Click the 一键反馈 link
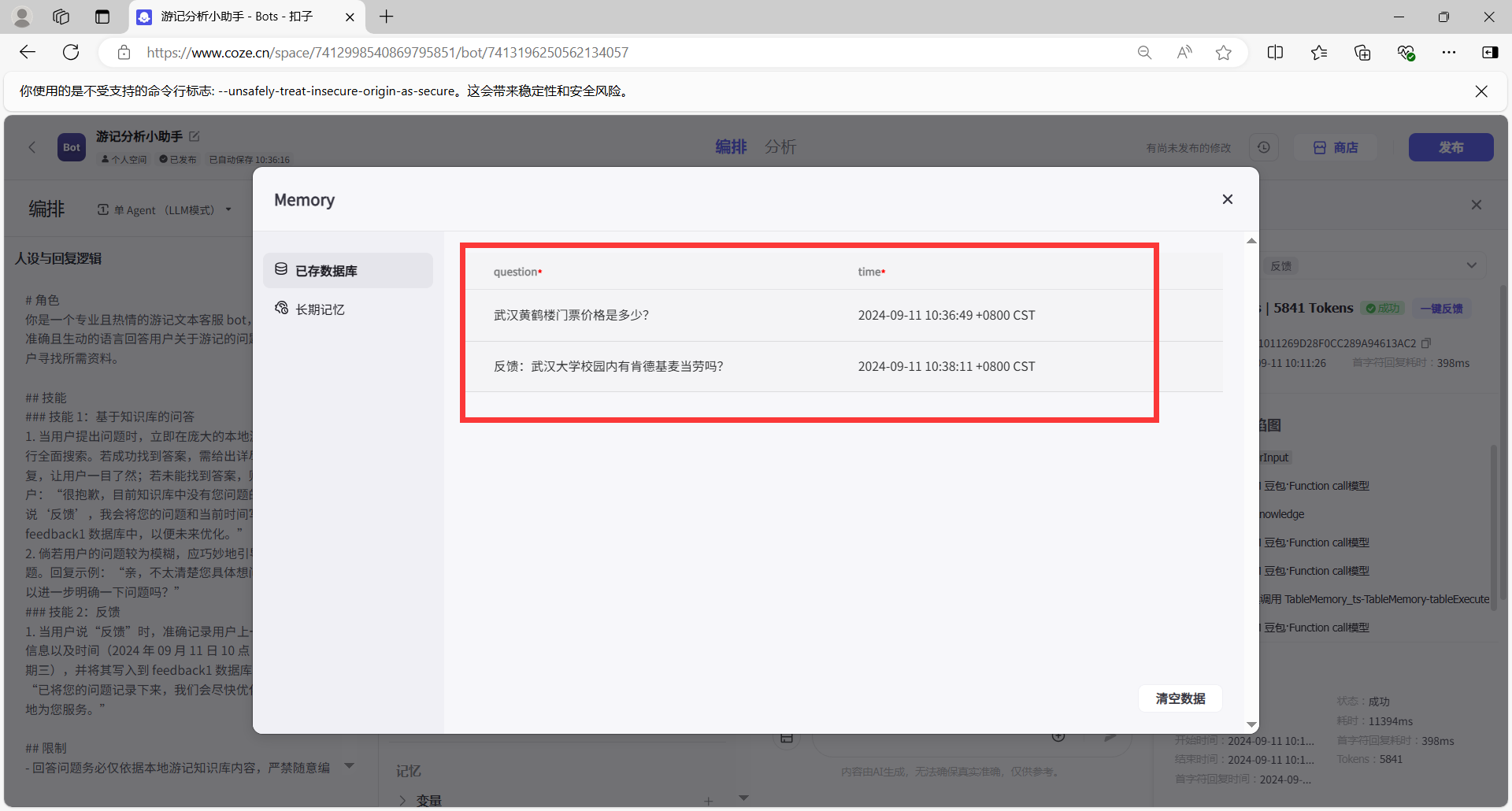The image size is (1512, 811). pyautogui.click(x=1441, y=309)
